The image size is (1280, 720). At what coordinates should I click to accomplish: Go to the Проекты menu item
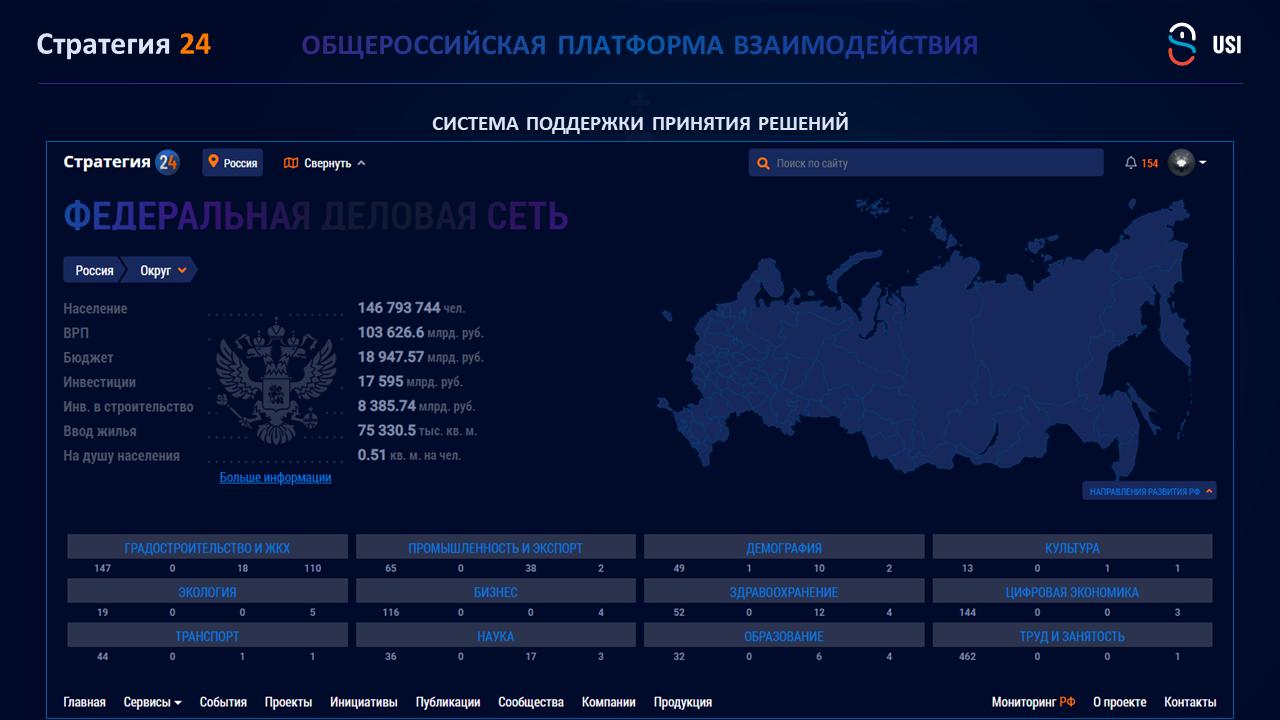pos(288,702)
